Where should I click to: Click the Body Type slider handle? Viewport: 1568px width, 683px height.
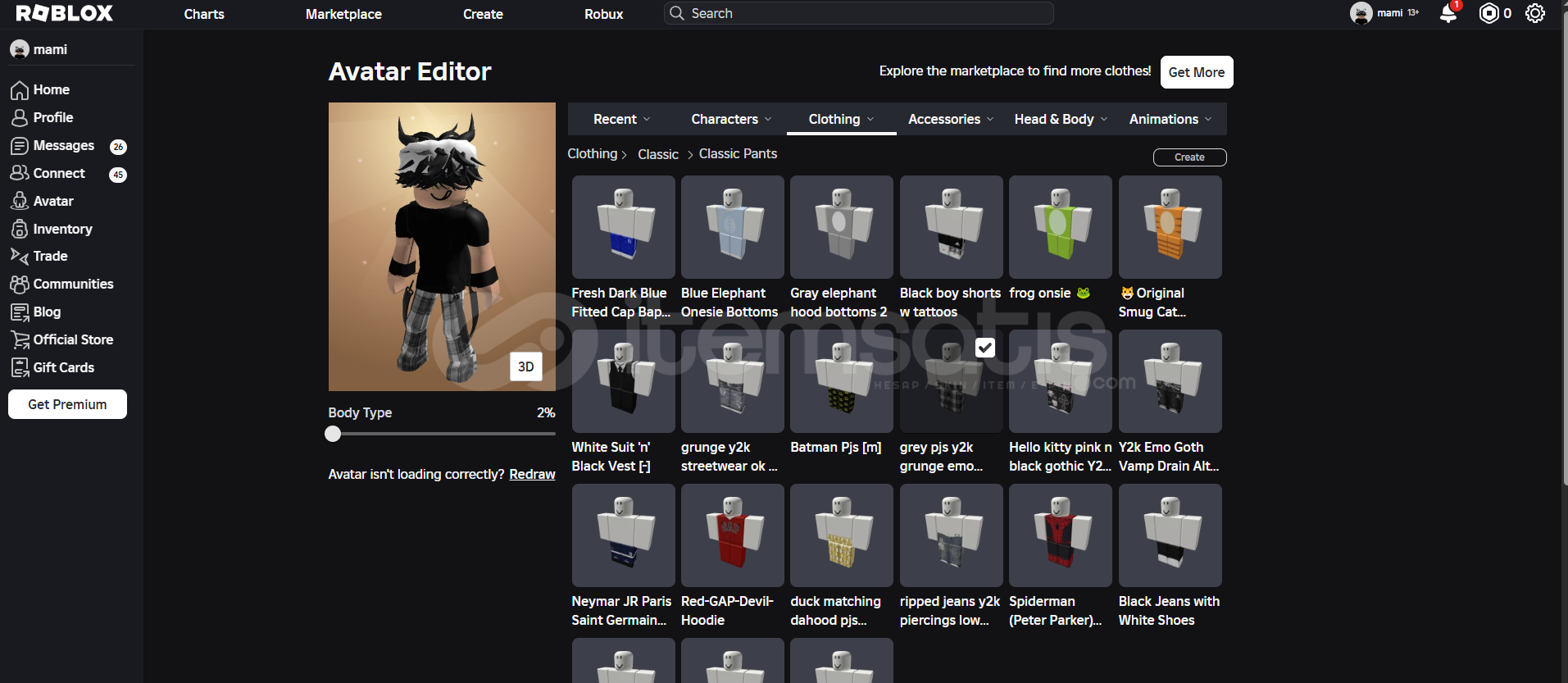(x=333, y=434)
